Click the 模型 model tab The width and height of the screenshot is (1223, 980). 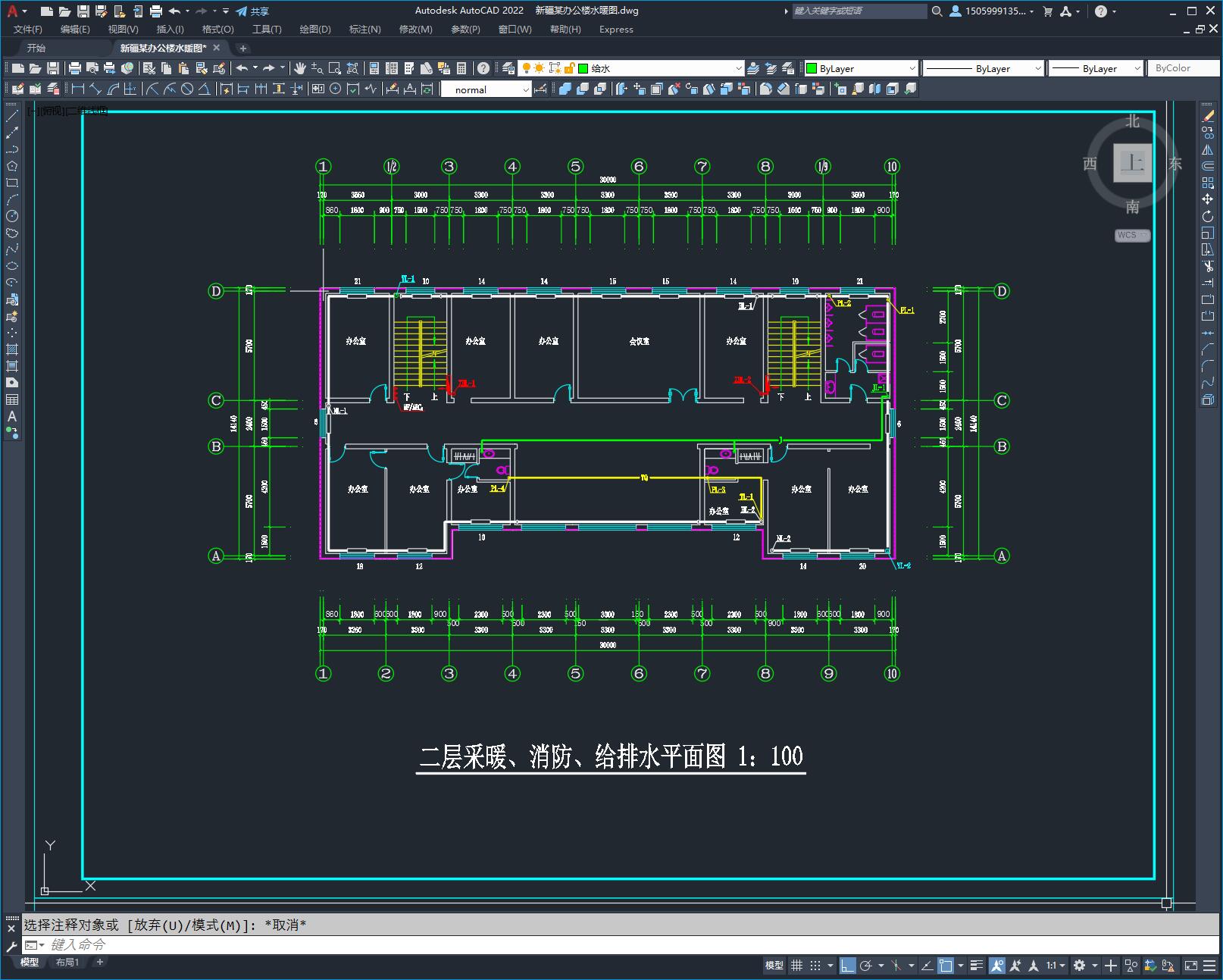(x=30, y=962)
